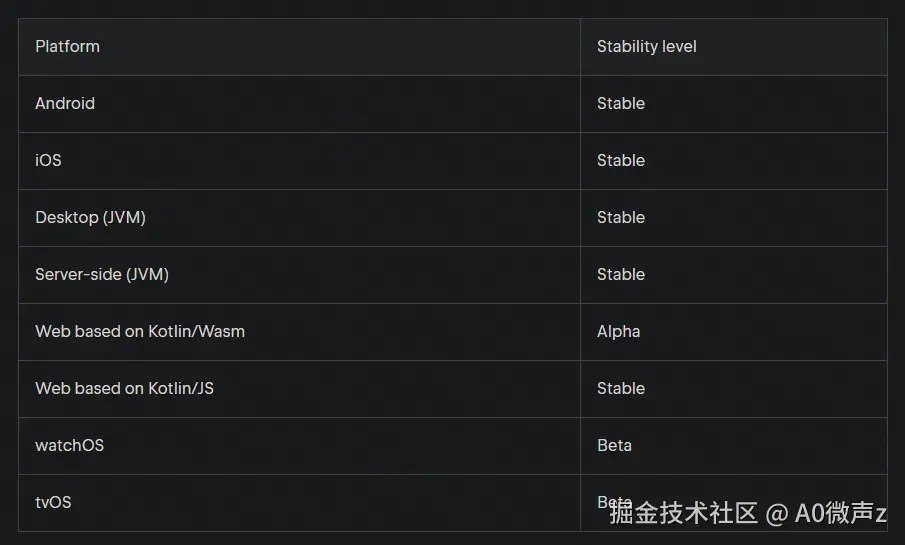The height and width of the screenshot is (545, 905).
Task: Click the tvOS platform cell
Action: [53, 502]
